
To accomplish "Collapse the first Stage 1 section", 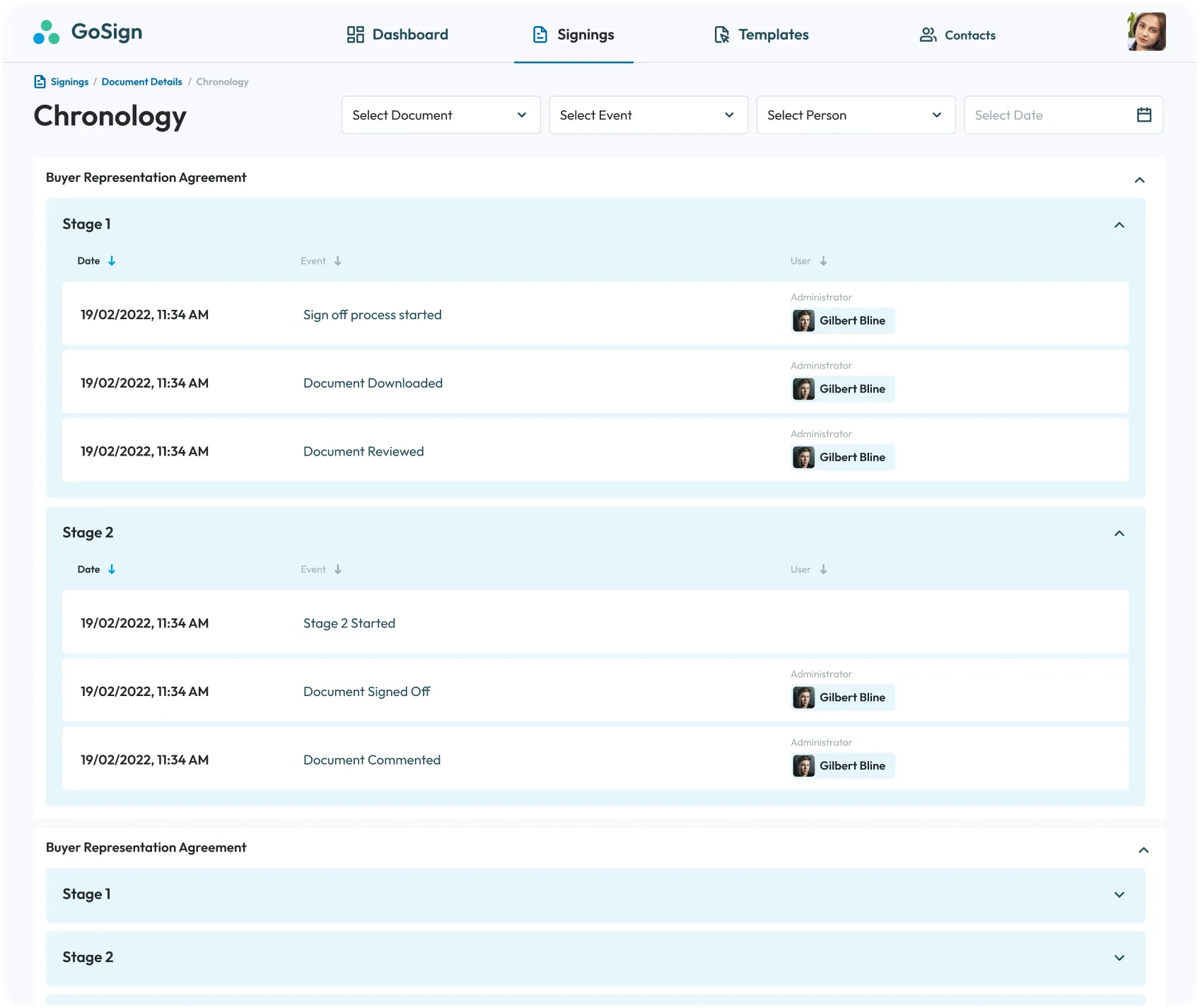I will coord(1119,225).
